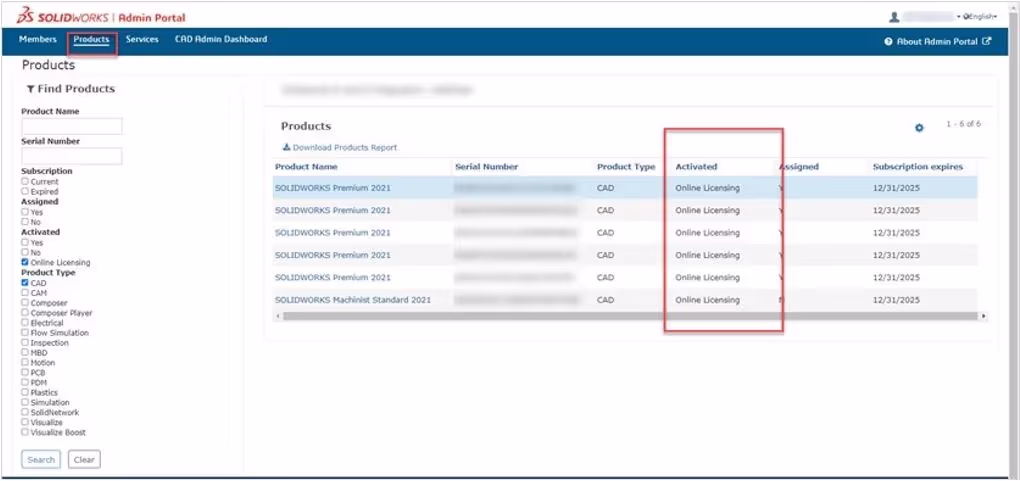The image size is (1020, 481).
Task: Go to the Members tab
Action: tap(38, 40)
